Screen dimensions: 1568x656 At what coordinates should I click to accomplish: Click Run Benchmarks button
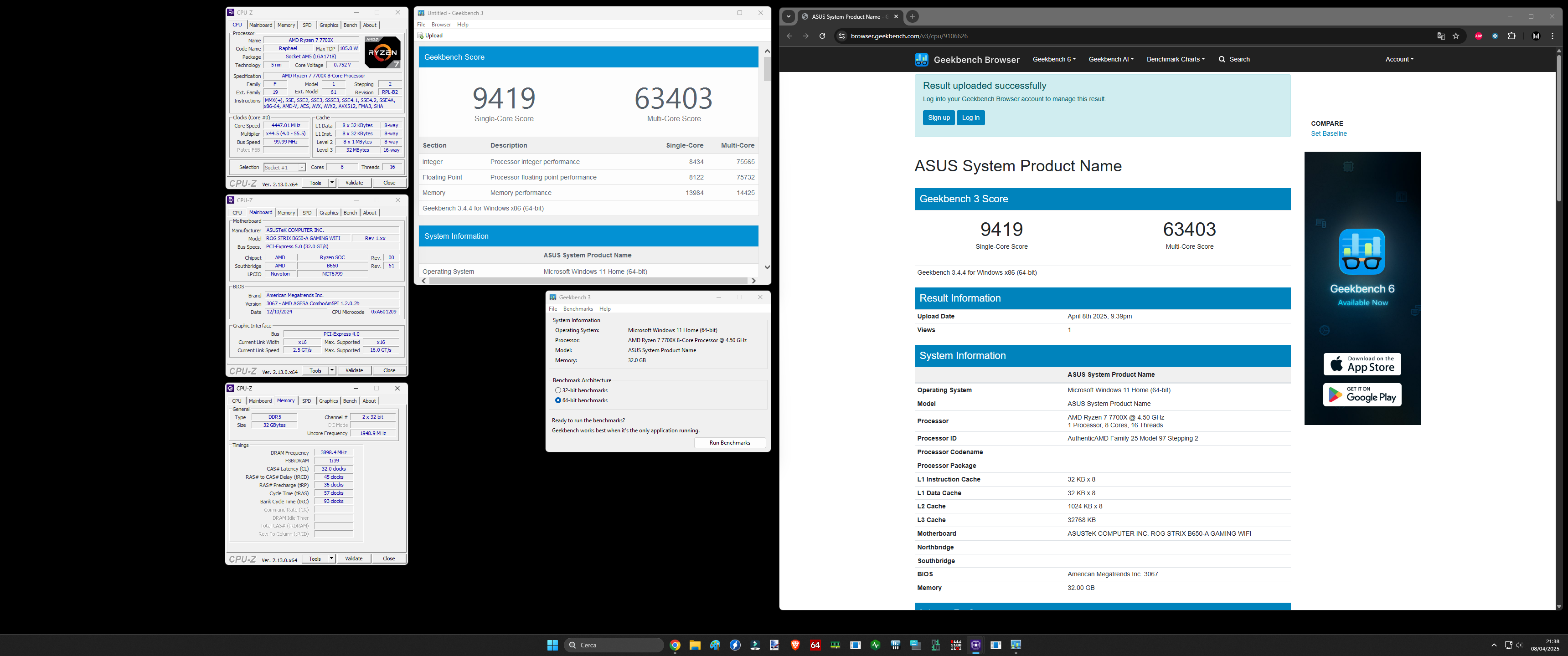(x=729, y=442)
